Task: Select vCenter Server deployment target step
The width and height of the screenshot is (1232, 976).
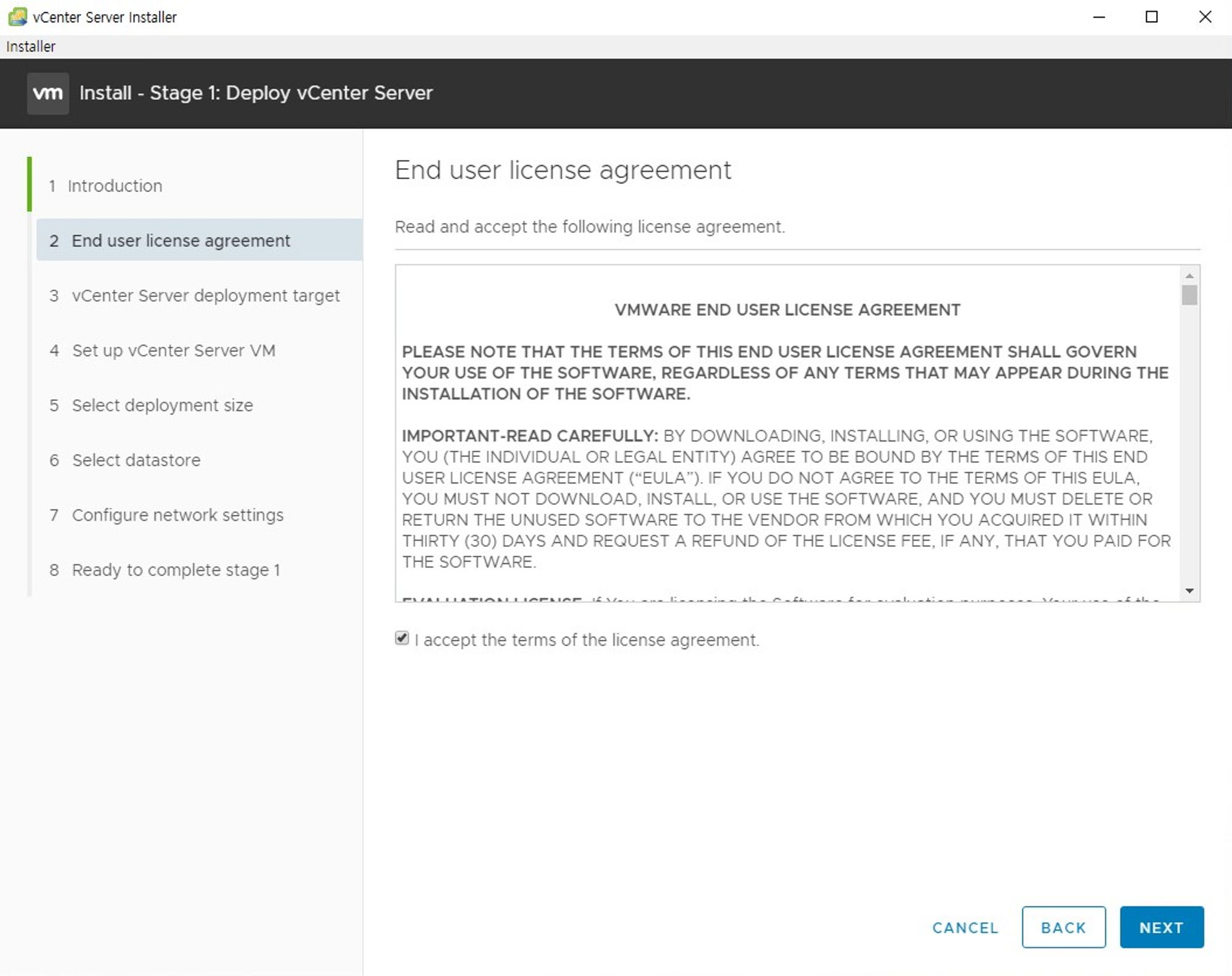Action: point(205,296)
